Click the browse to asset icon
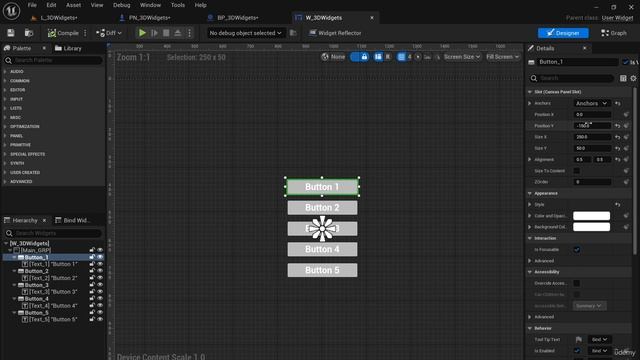Image resolution: width=640 pixels, height=360 pixels. tap(29, 33)
